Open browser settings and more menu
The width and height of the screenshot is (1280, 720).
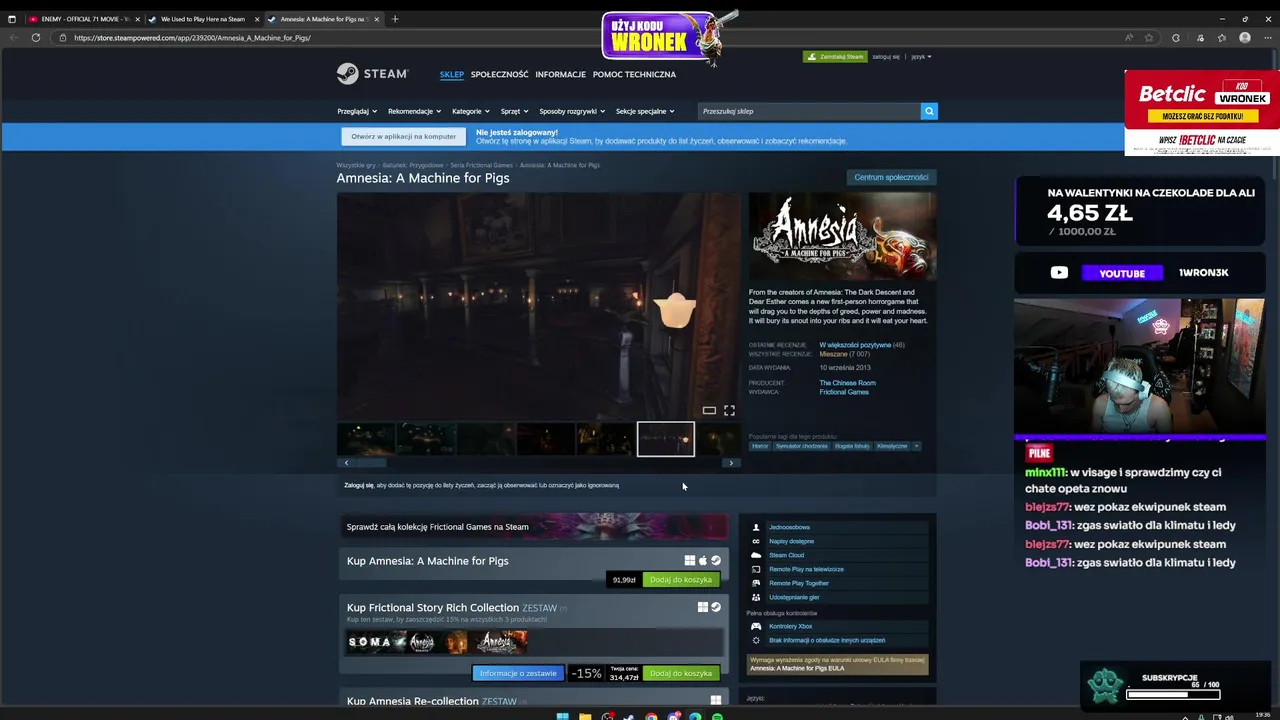coord(1267,38)
